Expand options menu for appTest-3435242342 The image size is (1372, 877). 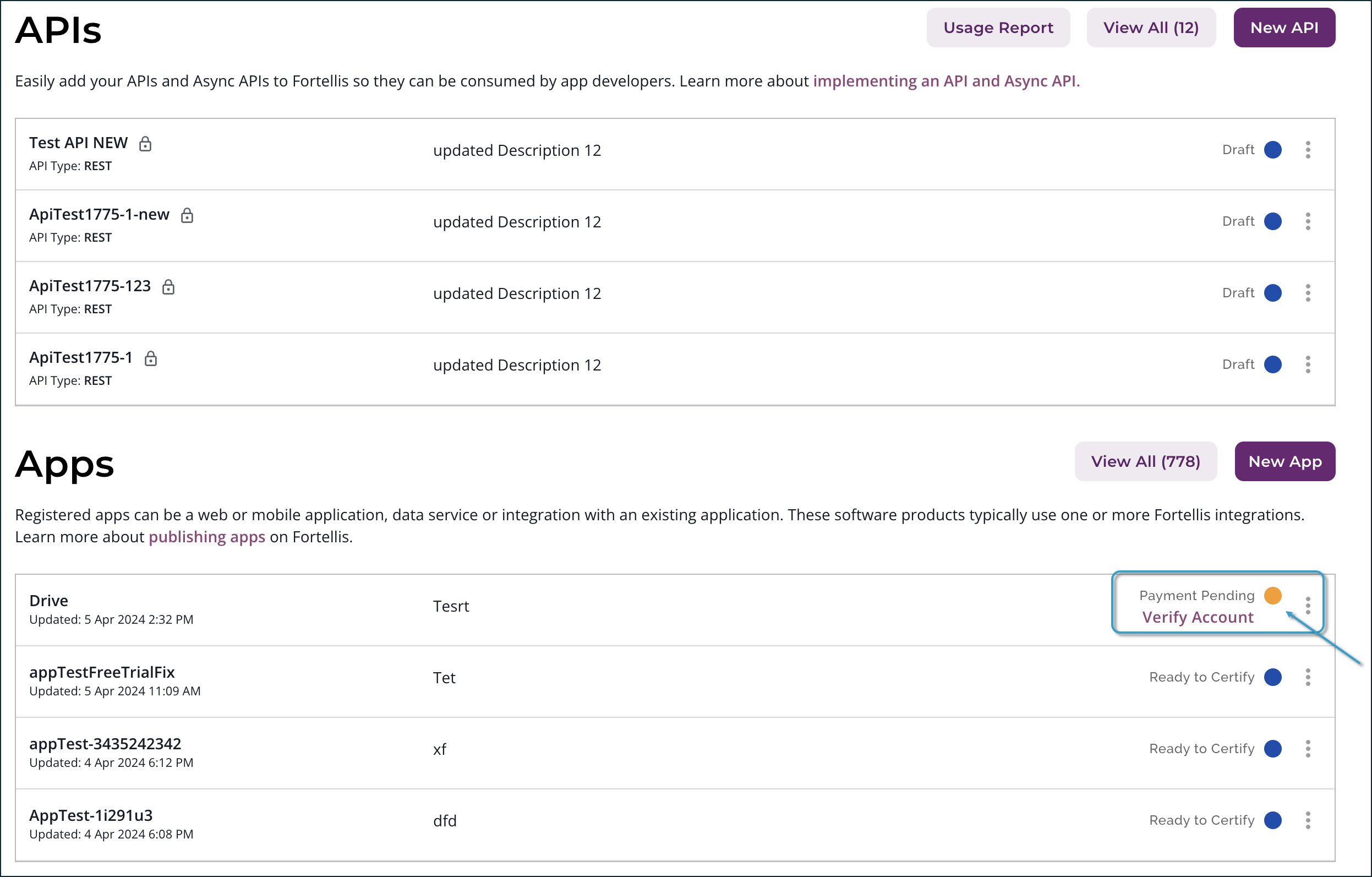pos(1308,749)
